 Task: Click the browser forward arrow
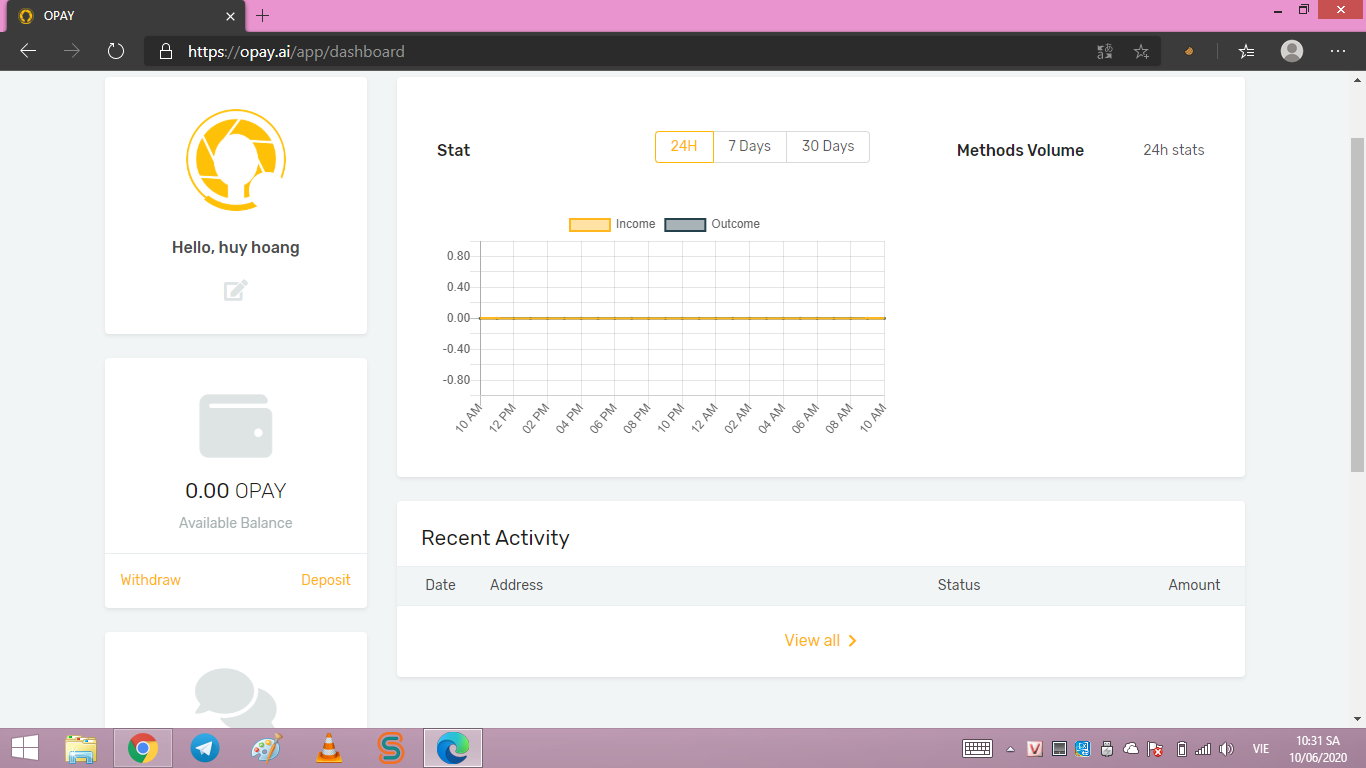tap(72, 51)
